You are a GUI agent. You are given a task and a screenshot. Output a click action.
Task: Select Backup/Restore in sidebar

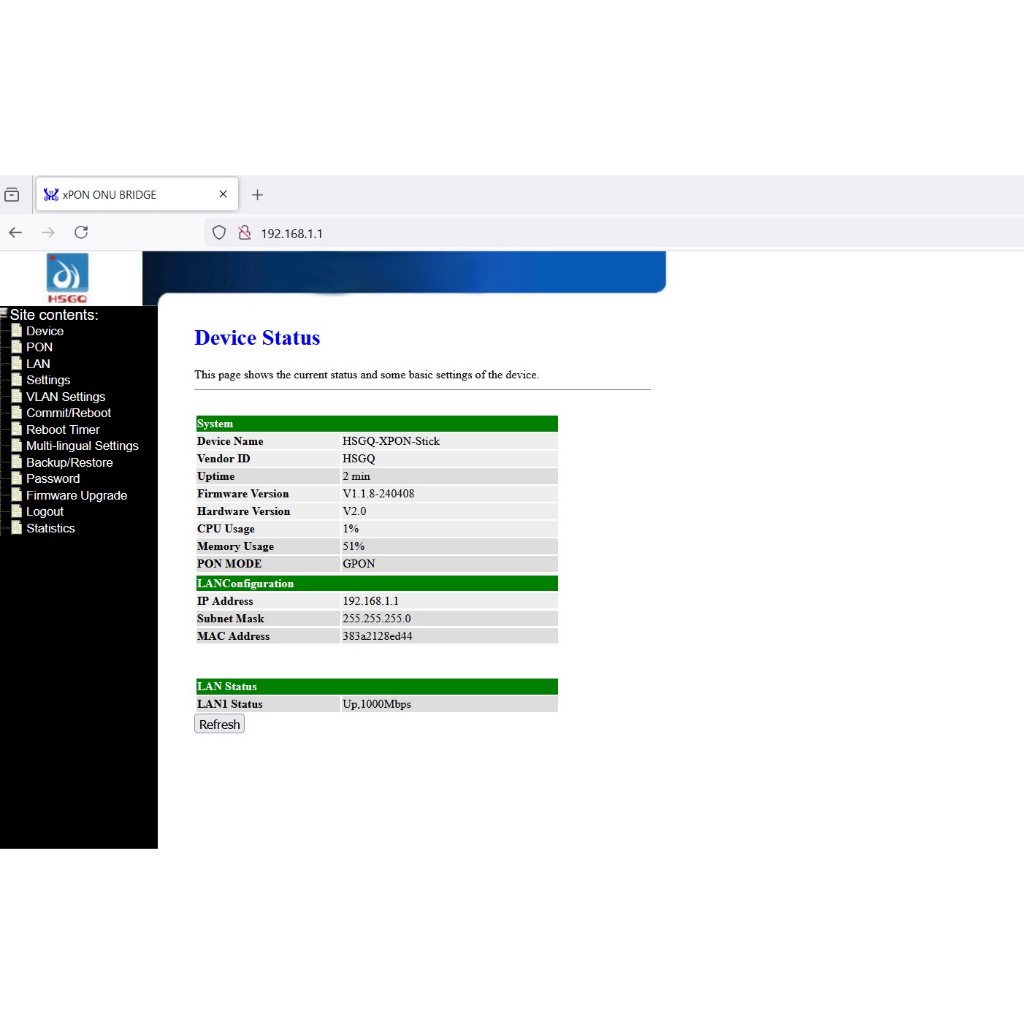(x=69, y=463)
